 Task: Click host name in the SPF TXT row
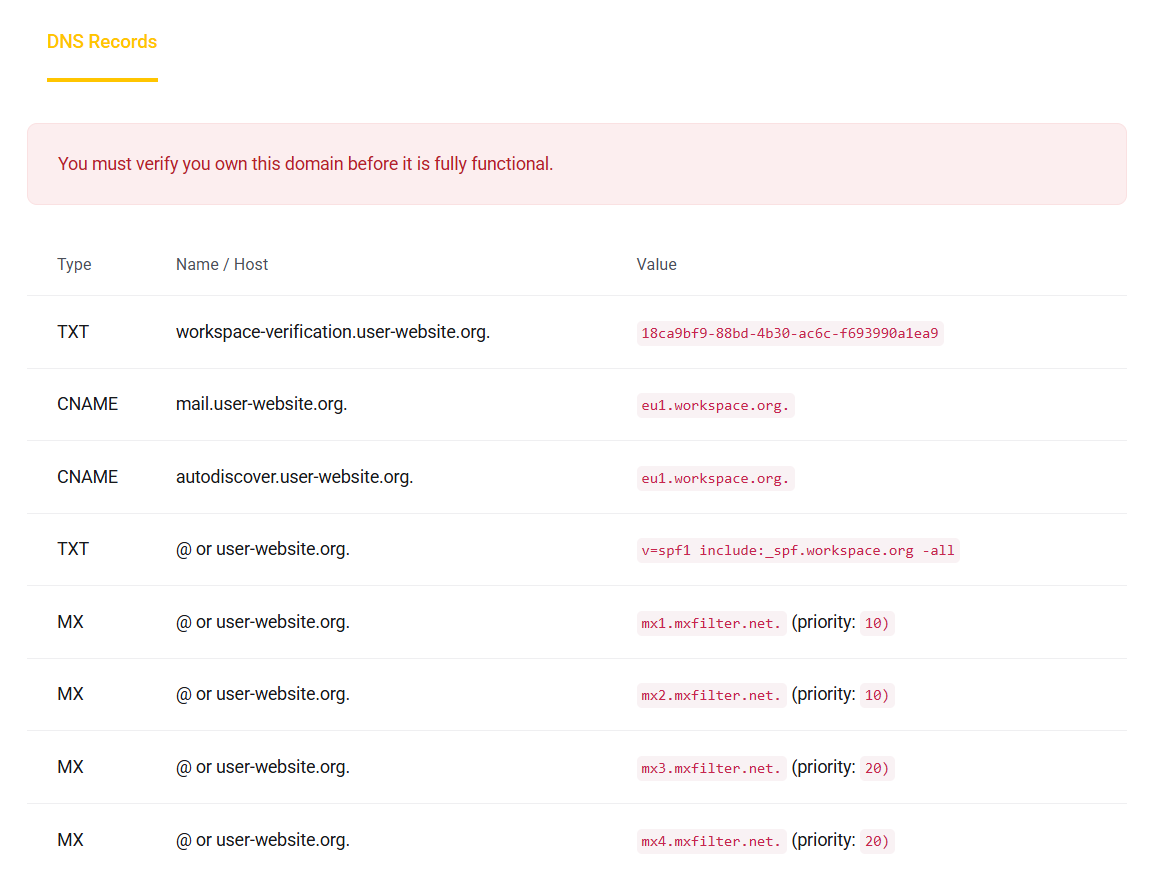[x=262, y=550]
